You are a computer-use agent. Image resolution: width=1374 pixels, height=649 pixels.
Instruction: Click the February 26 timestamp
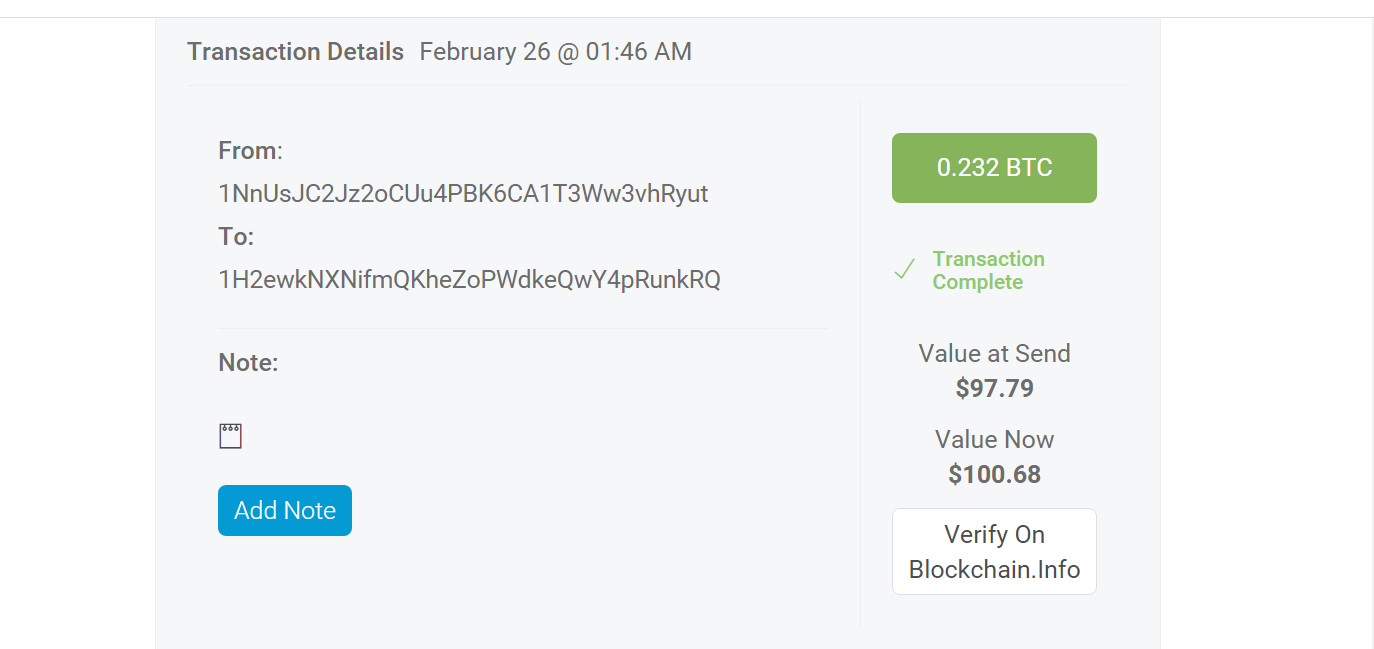tap(555, 52)
